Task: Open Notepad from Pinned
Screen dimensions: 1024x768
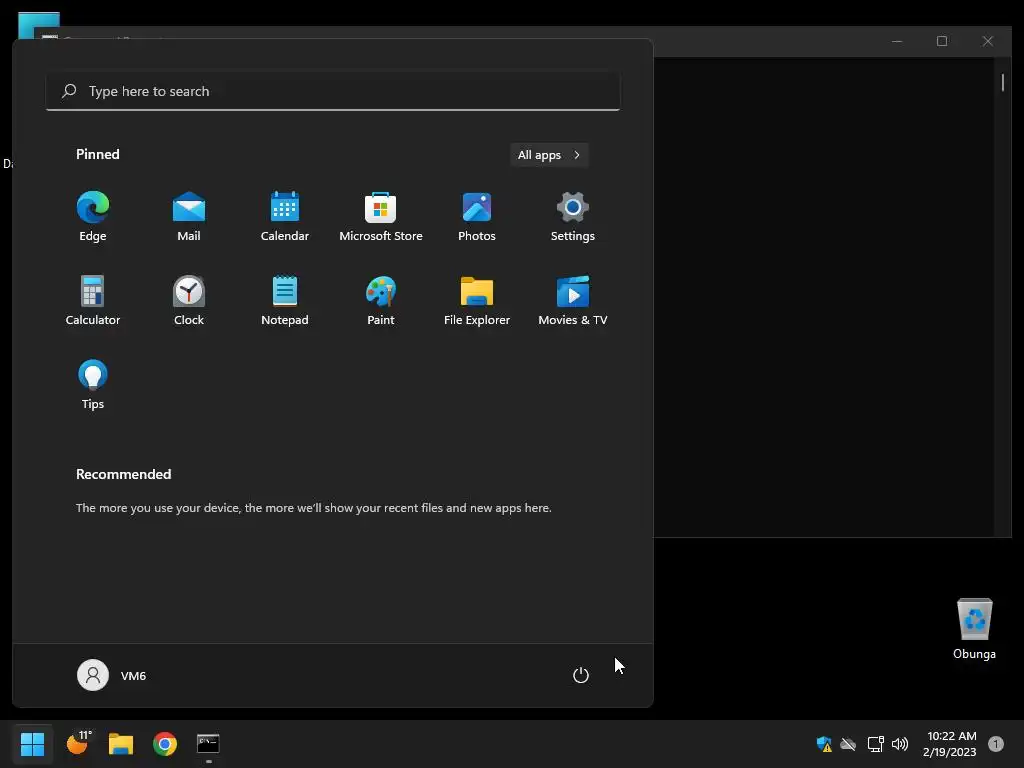Action: (285, 300)
